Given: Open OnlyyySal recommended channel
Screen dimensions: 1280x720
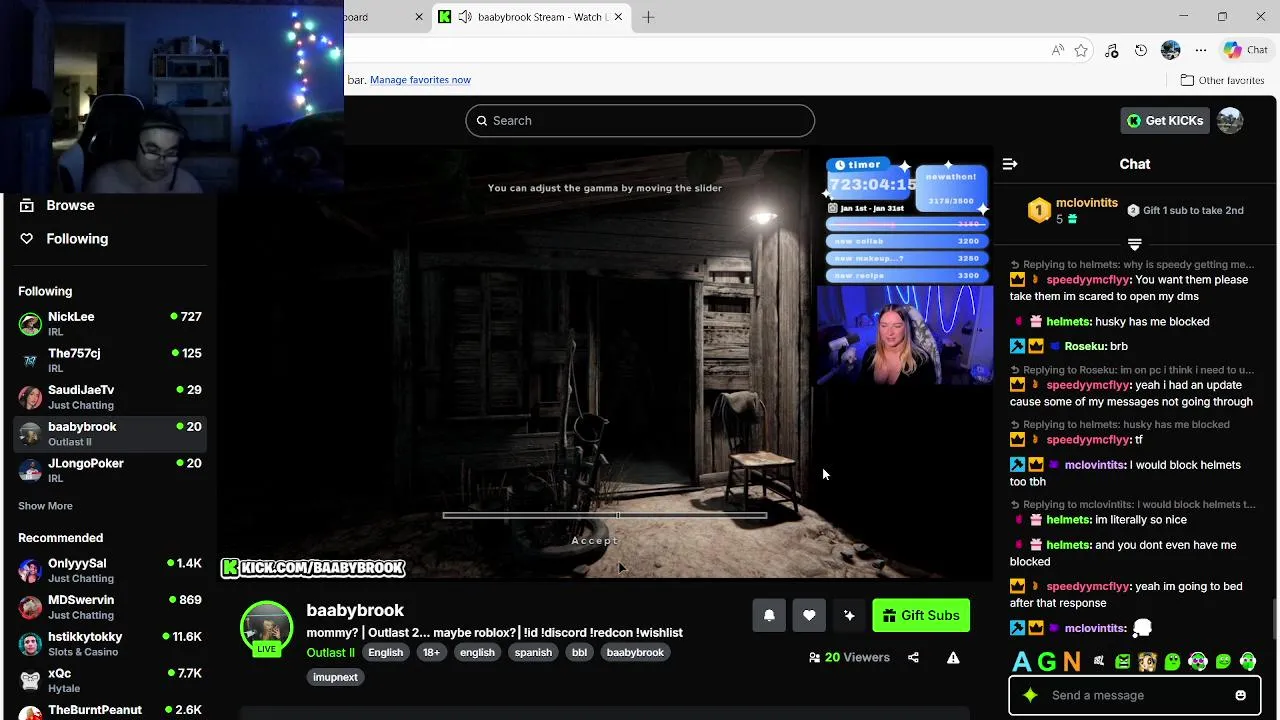Looking at the screenshot, I should (x=110, y=571).
